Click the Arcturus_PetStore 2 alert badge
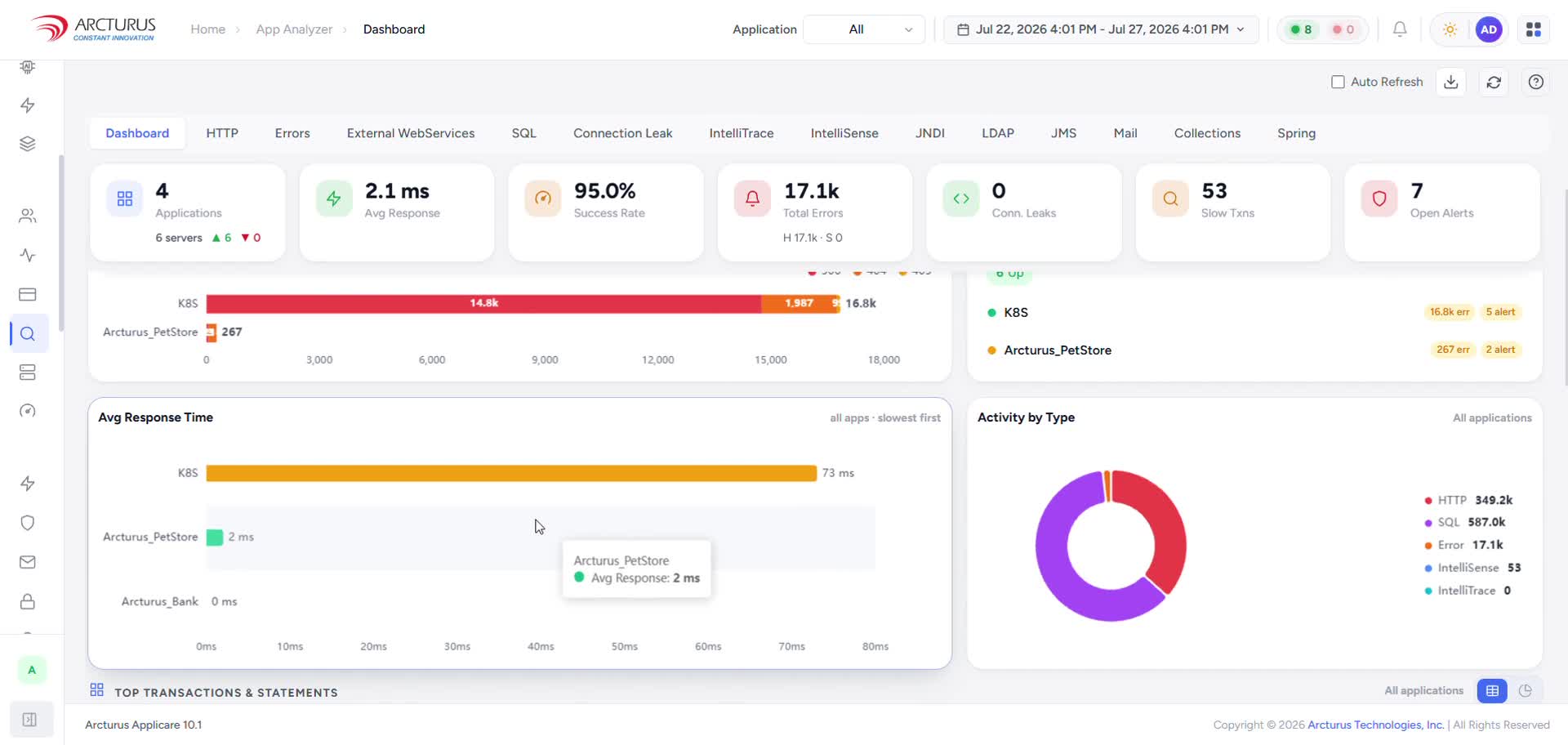Viewport: 1568px width, 745px height. [x=1500, y=350]
